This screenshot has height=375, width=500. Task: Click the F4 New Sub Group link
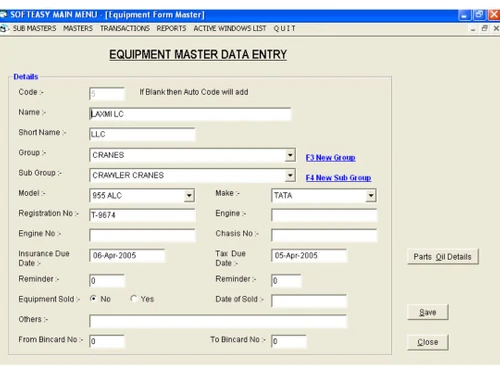pyautogui.click(x=338, y=178)
